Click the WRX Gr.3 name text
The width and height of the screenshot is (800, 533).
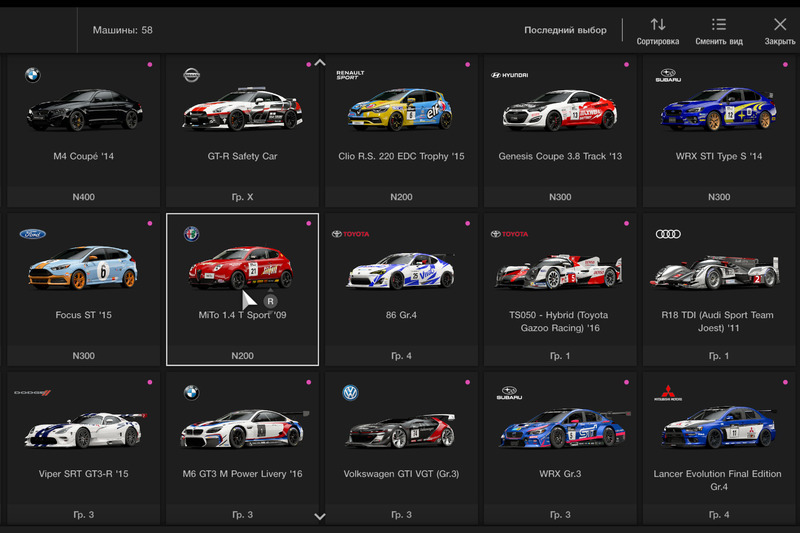click(560, 474)
